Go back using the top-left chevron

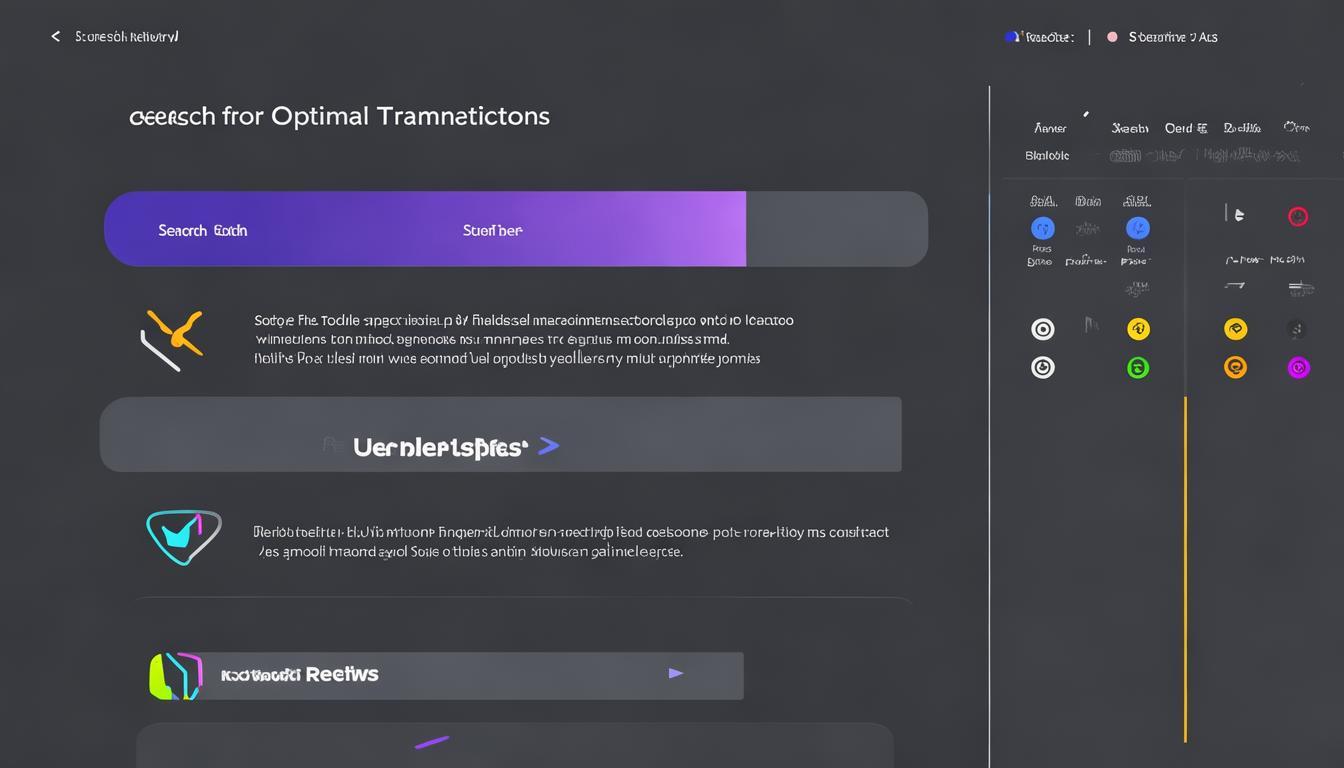click(x=56, y=37)
